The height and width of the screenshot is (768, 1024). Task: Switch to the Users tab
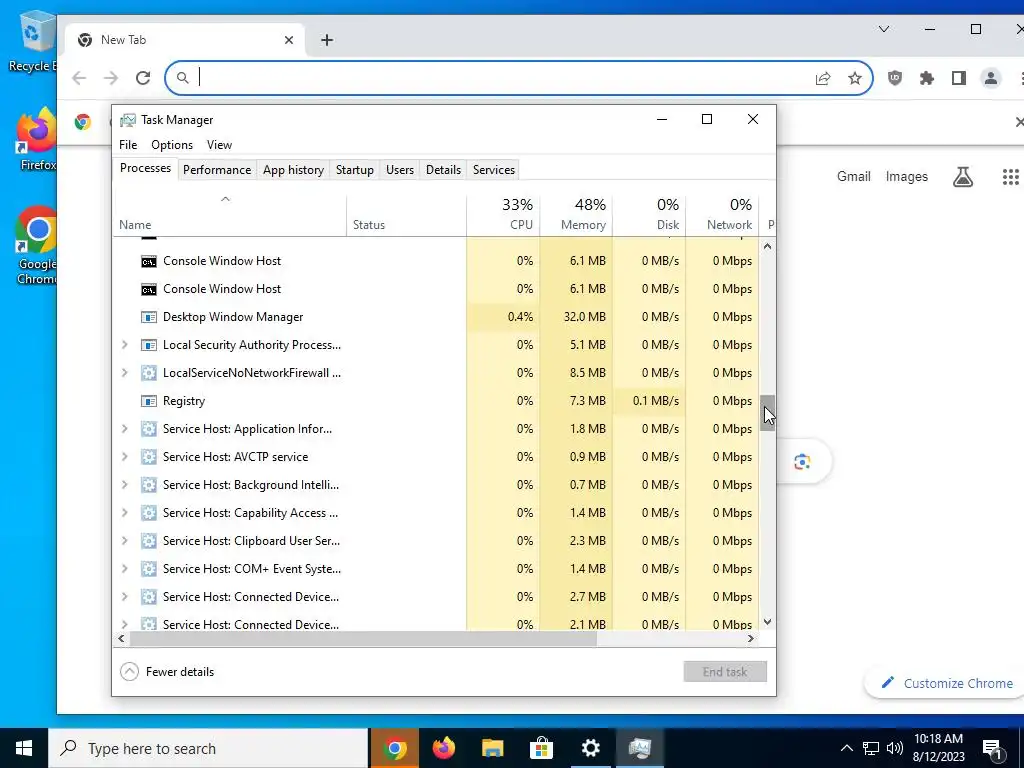tap(400, 170)
